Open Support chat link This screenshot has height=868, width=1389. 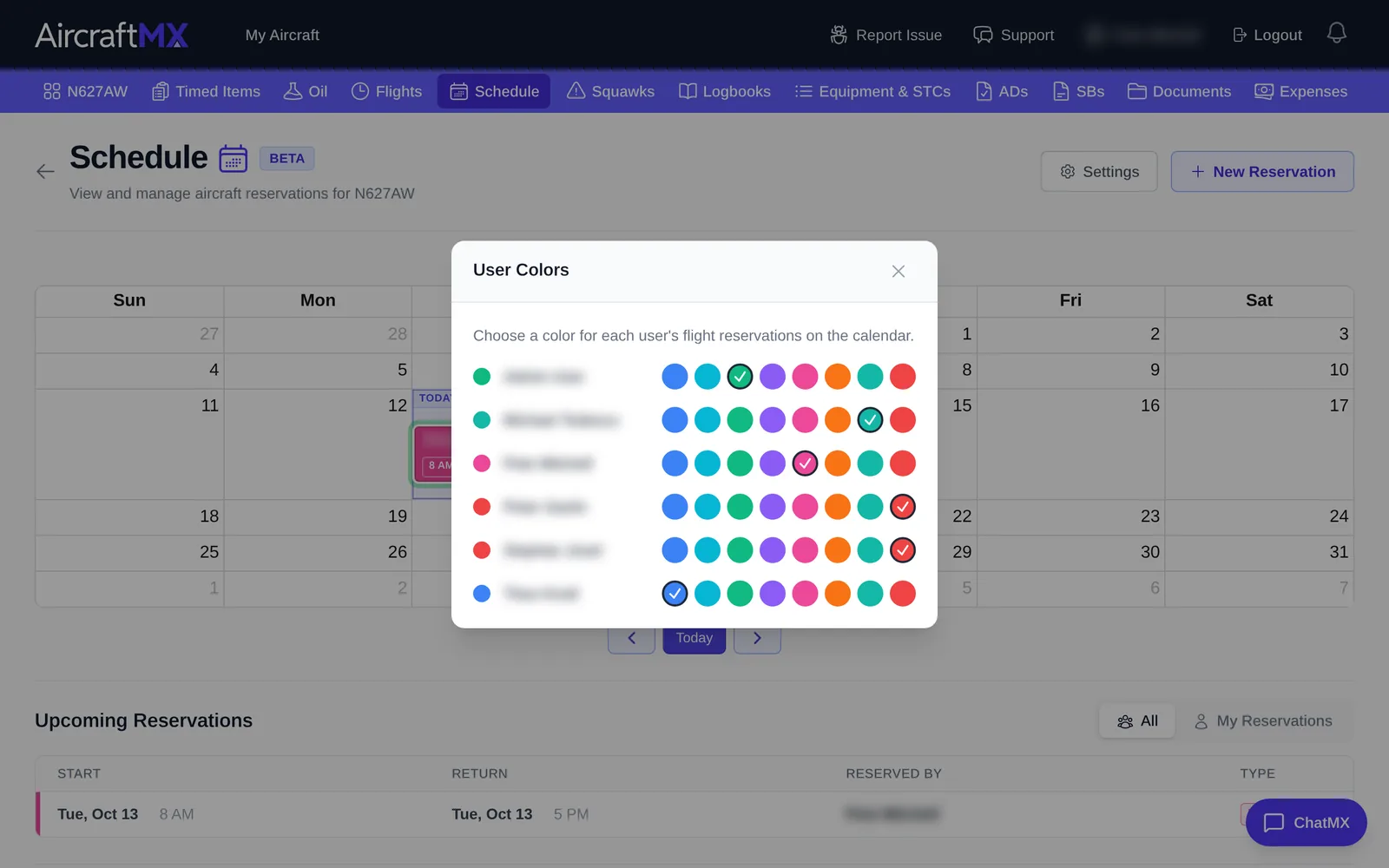tap(1013, 35)
